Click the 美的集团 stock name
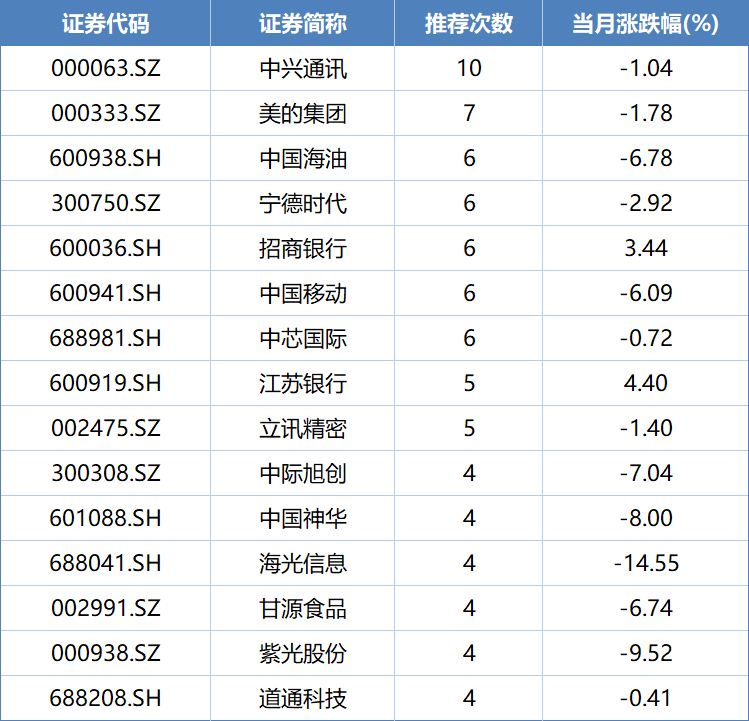 (302, 113)
